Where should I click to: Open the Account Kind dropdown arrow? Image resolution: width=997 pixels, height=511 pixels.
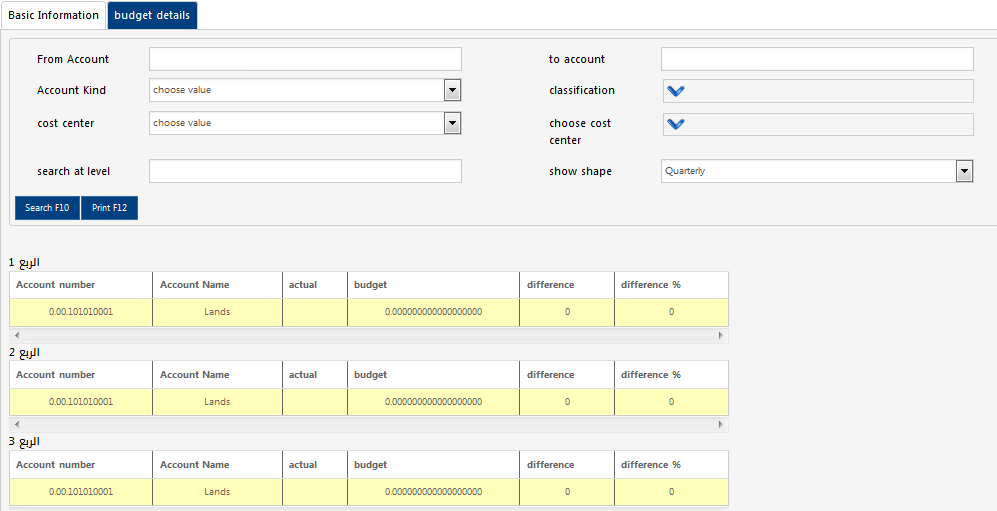tap(452, 90)
